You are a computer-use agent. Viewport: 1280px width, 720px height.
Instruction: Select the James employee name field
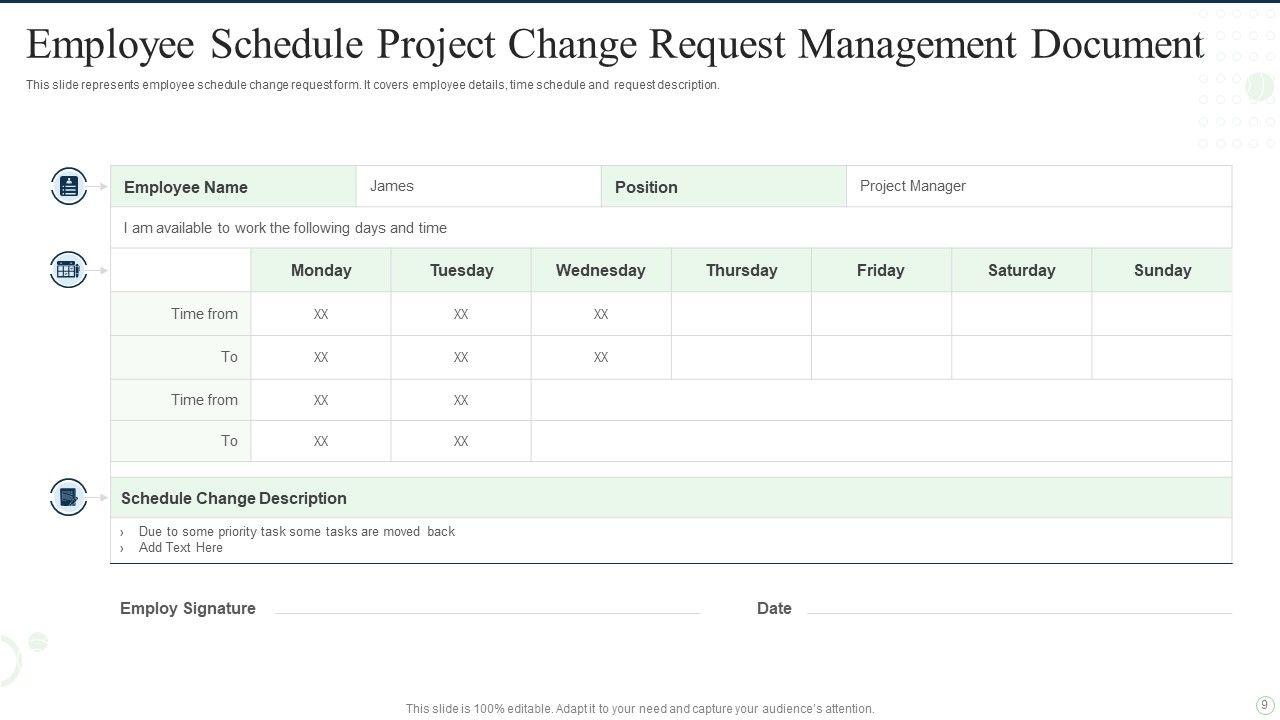pyautogui.click(x=478, y=186)
